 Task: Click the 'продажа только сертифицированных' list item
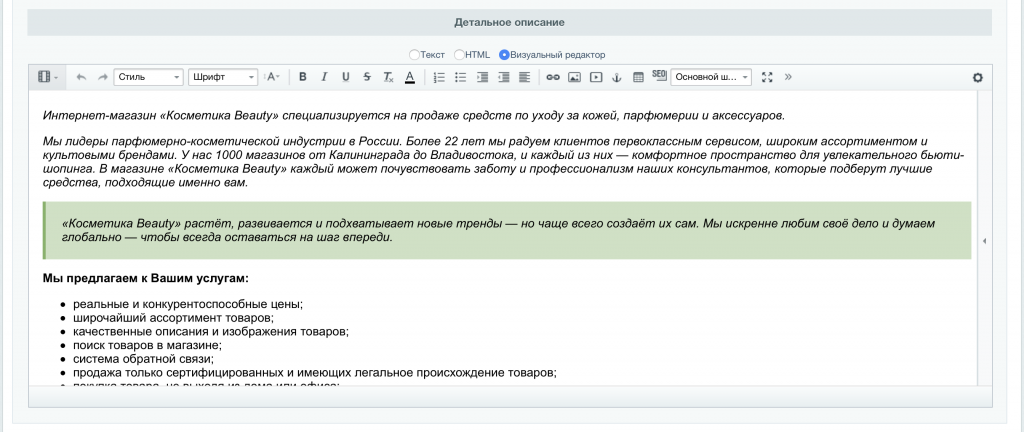(315, 373)
